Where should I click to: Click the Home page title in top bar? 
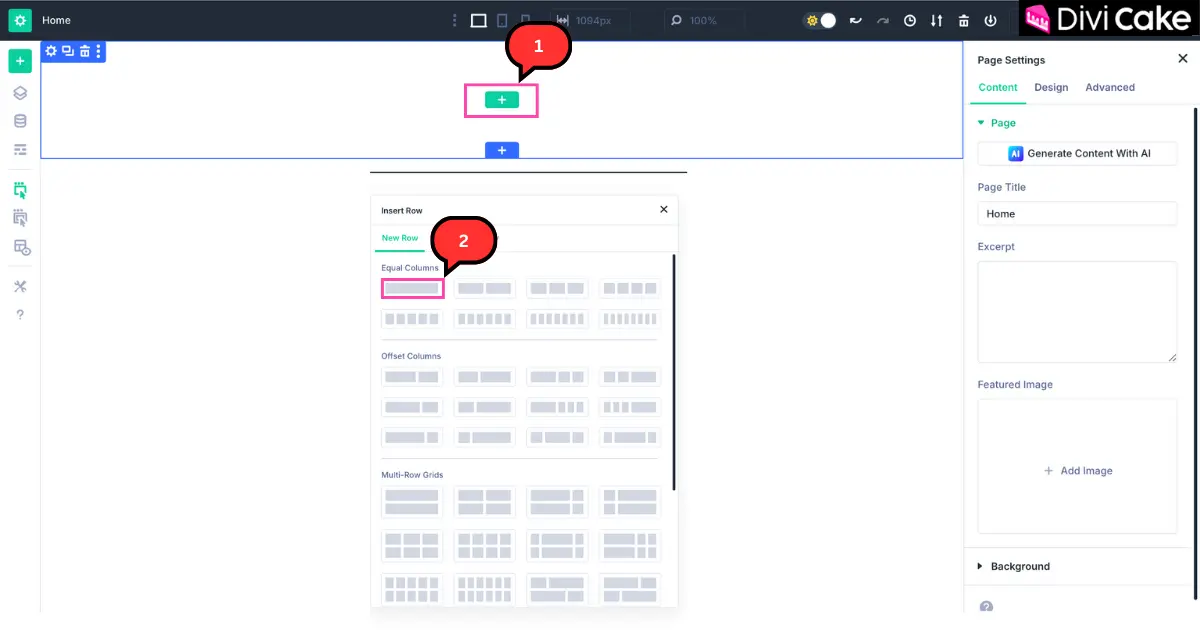point(56,20)
